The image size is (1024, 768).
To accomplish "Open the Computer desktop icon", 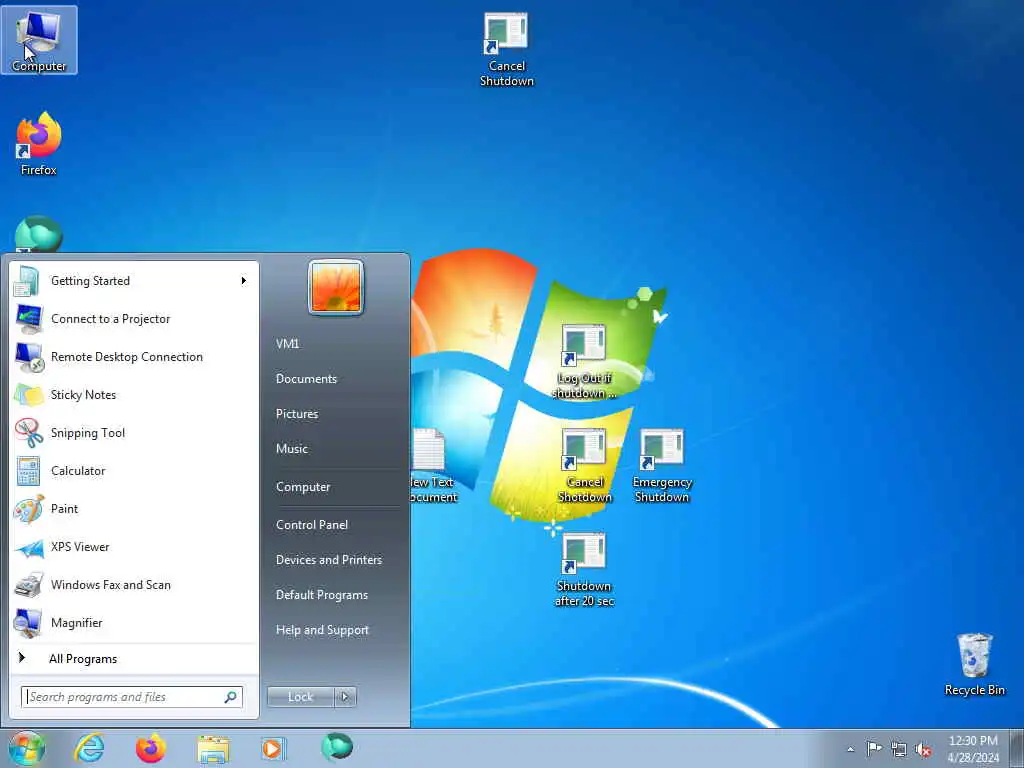I will [x=39, y=40].
